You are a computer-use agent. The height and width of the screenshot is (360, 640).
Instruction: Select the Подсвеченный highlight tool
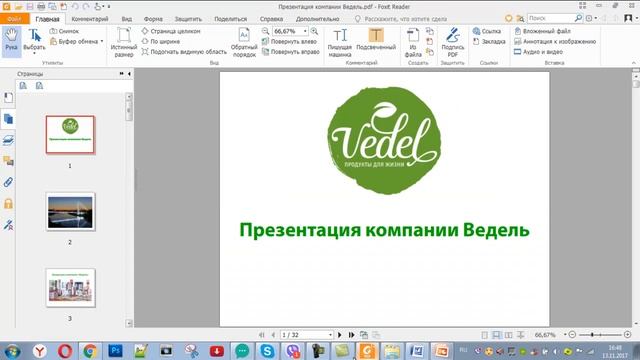(x=376, y=40)
